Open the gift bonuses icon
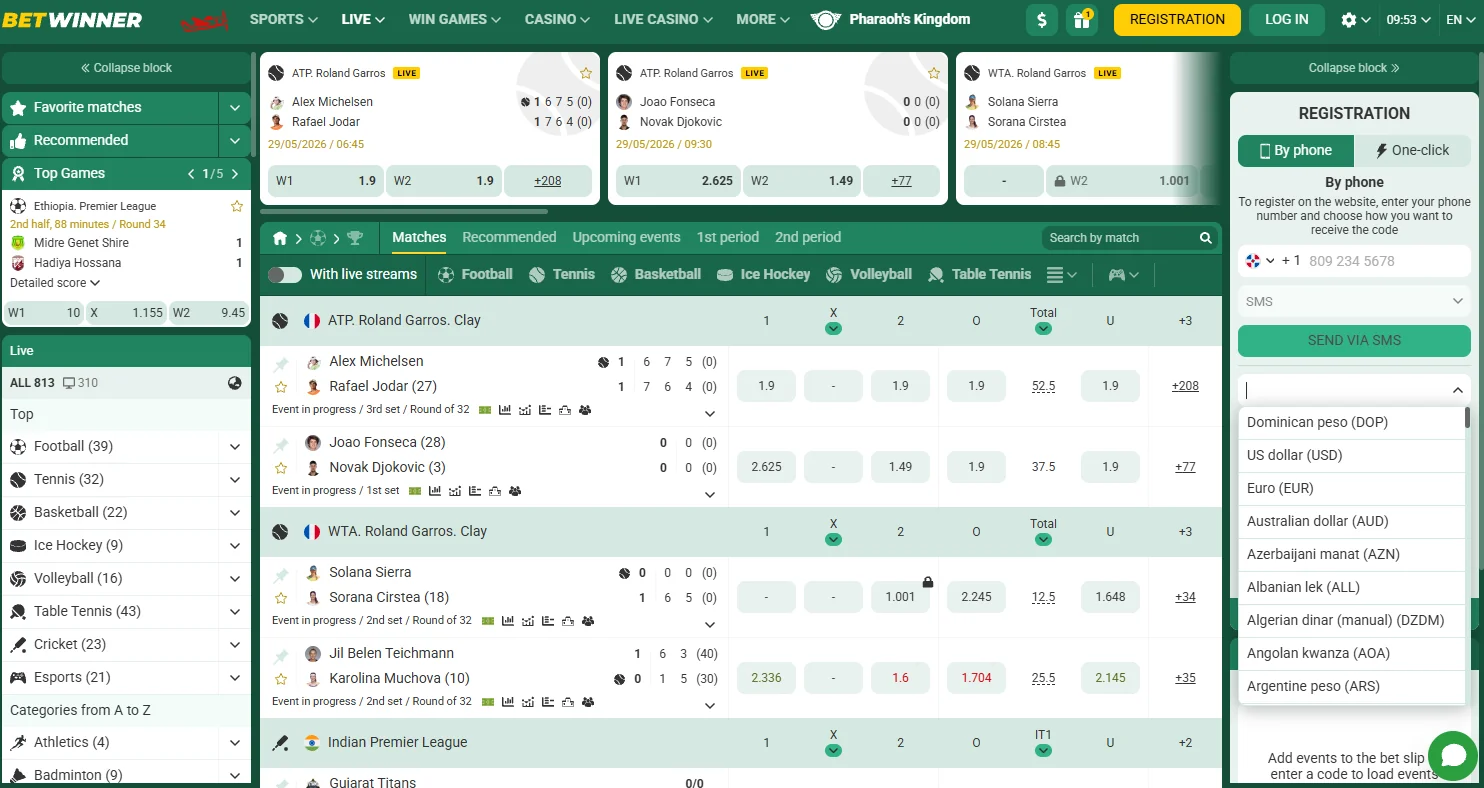The width and height of the screenshot is (1484, 788). [1080, 19]
